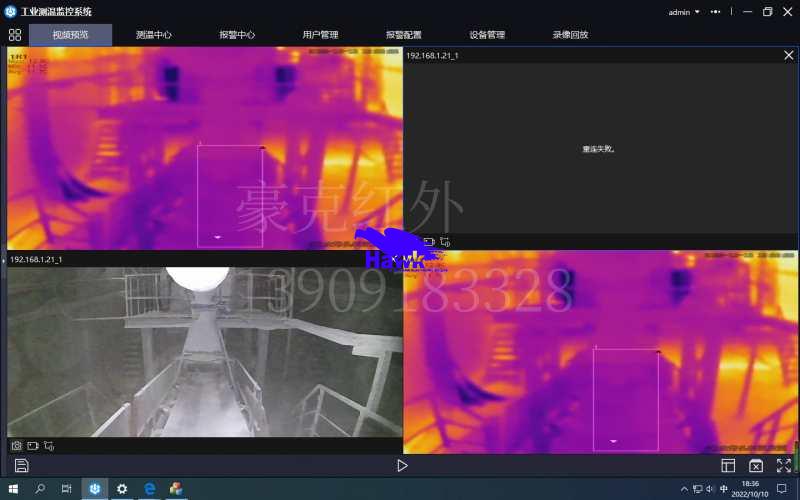Change the video window layout

[x=728, y=466]
